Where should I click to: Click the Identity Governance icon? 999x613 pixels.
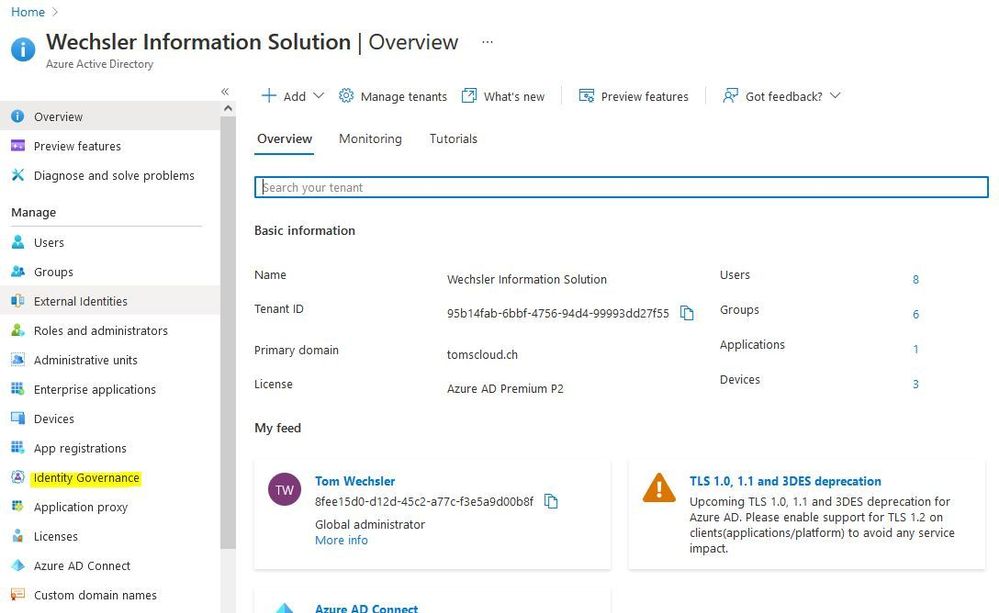(18, 477)
